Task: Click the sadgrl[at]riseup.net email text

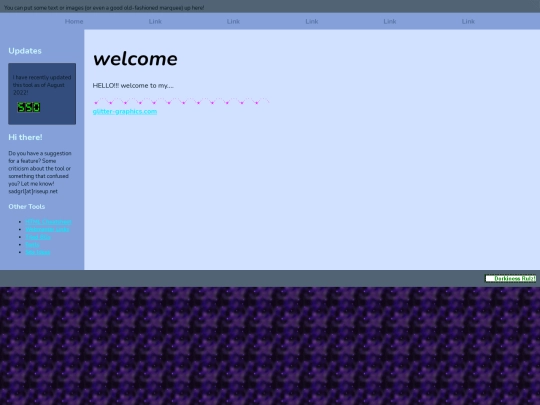Action: [33, 191]
